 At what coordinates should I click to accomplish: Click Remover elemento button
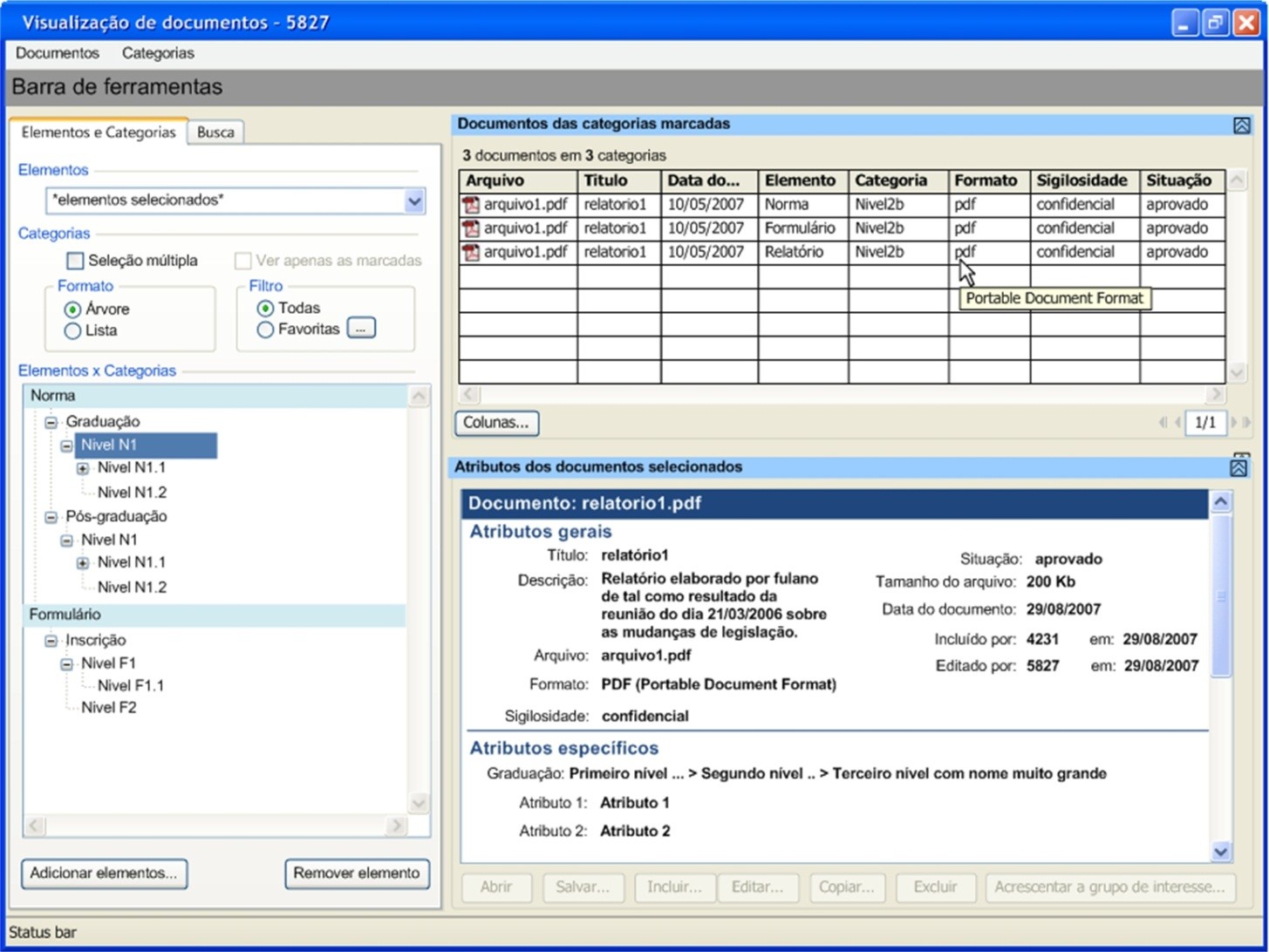click(358, 874)
